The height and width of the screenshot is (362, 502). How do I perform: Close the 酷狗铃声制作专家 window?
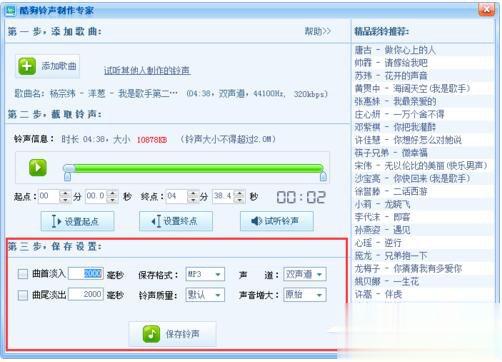(486, 9)
